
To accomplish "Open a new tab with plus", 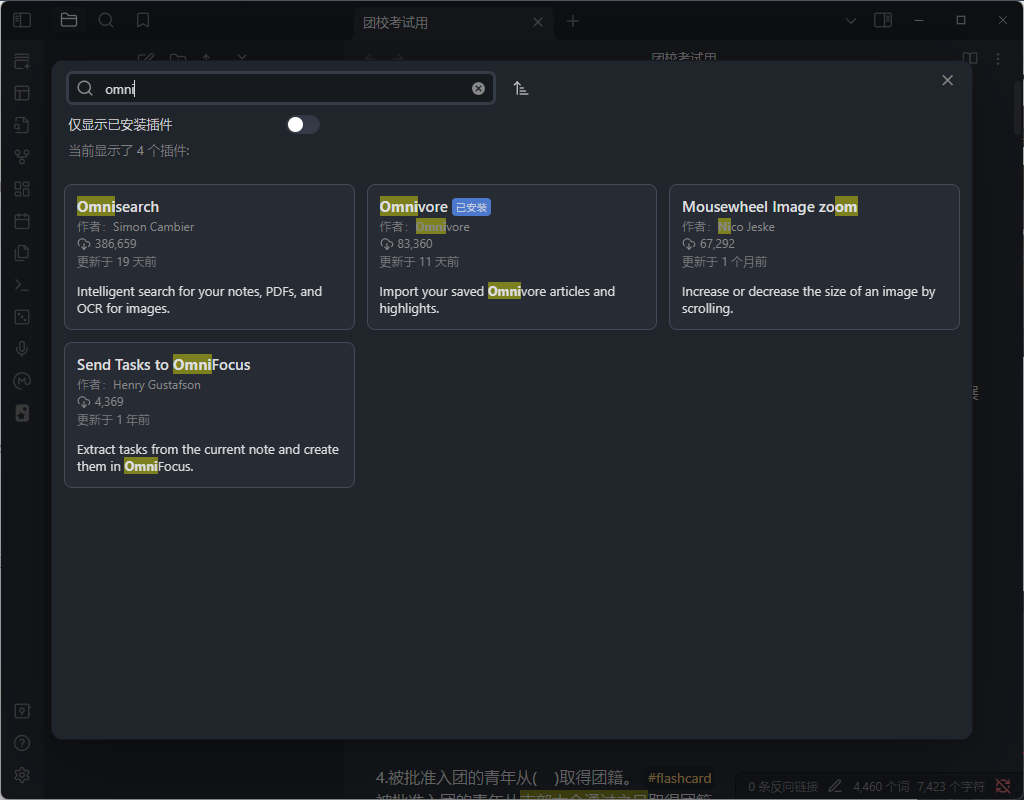I will 573,22.
